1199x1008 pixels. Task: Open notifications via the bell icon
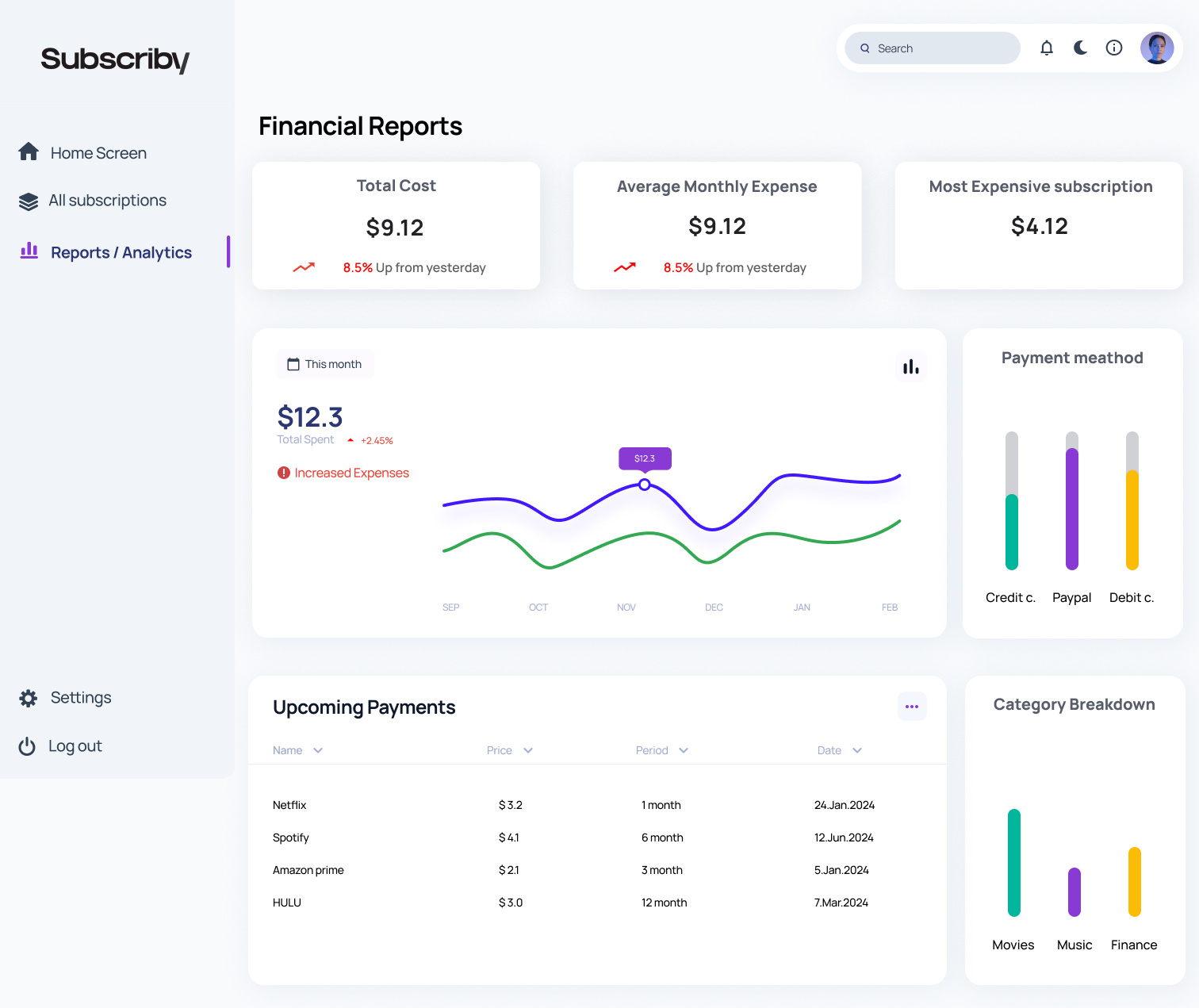point(1047,48)
